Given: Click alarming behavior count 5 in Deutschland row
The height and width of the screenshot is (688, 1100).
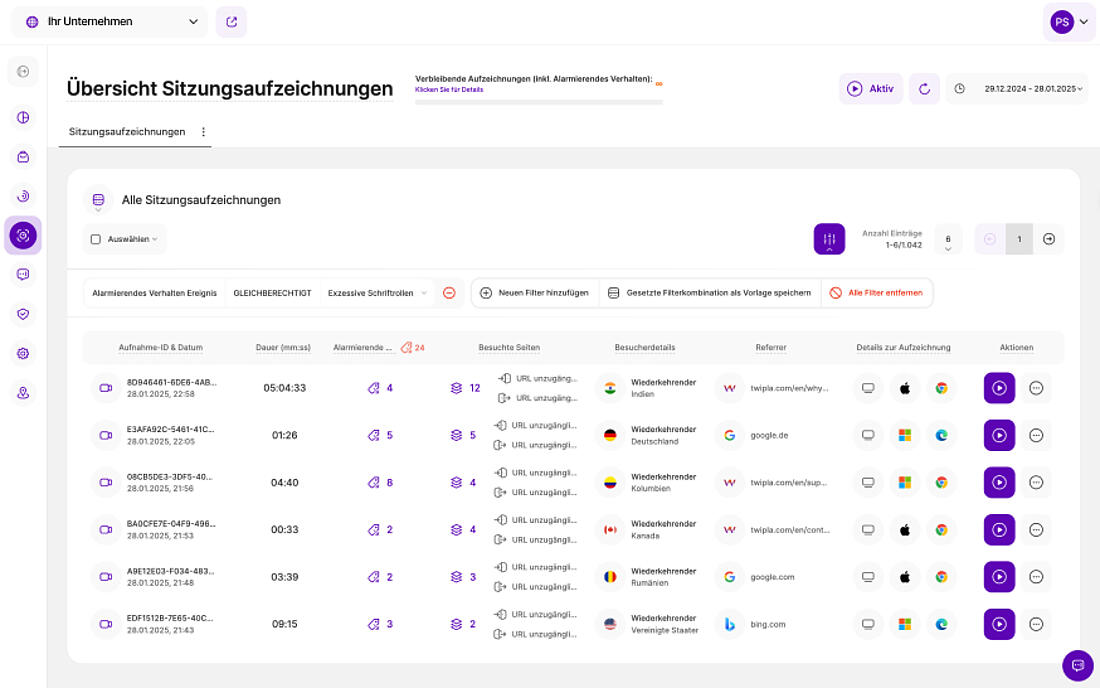Looking at the screenshot, I should [x=381, y=436].
